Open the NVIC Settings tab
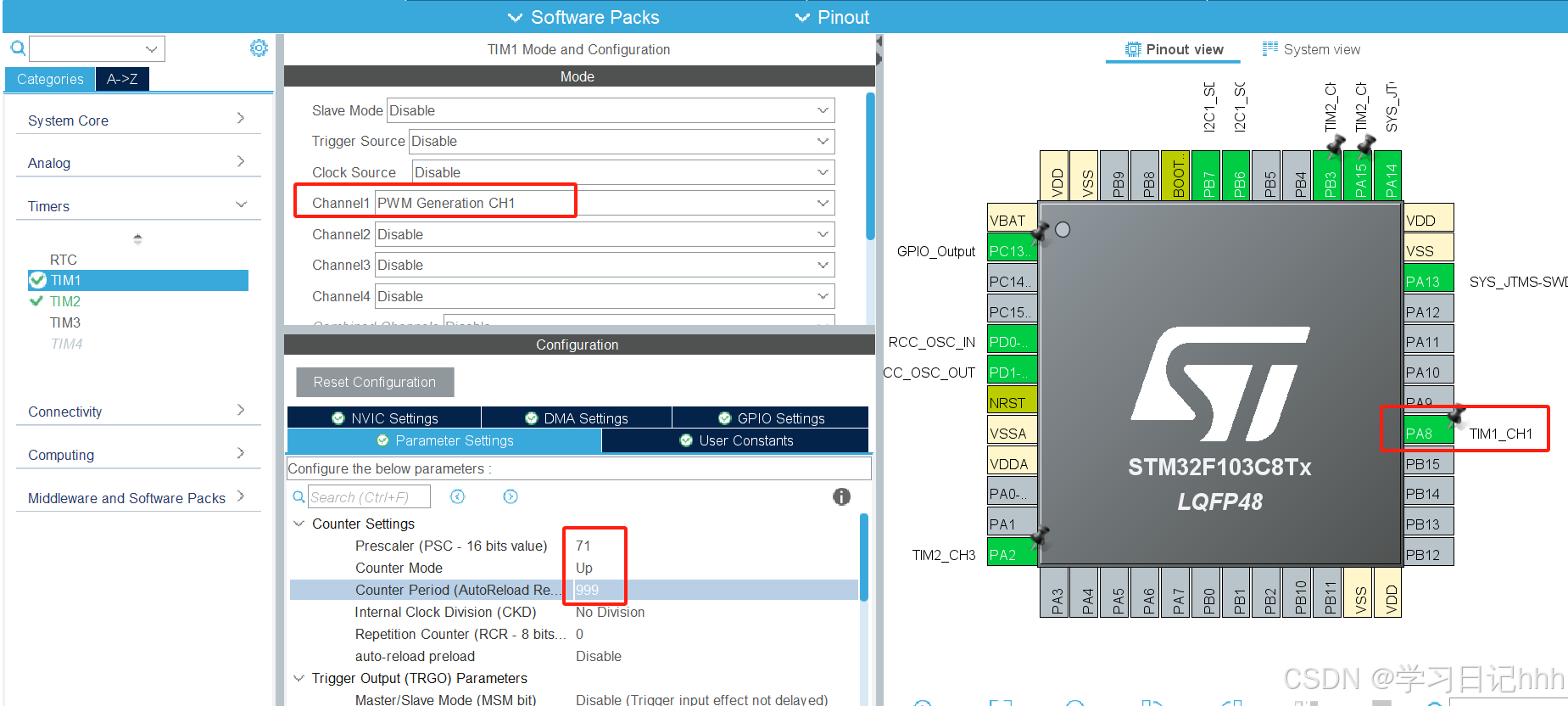Screen dimensions: 1568x706 384,417
